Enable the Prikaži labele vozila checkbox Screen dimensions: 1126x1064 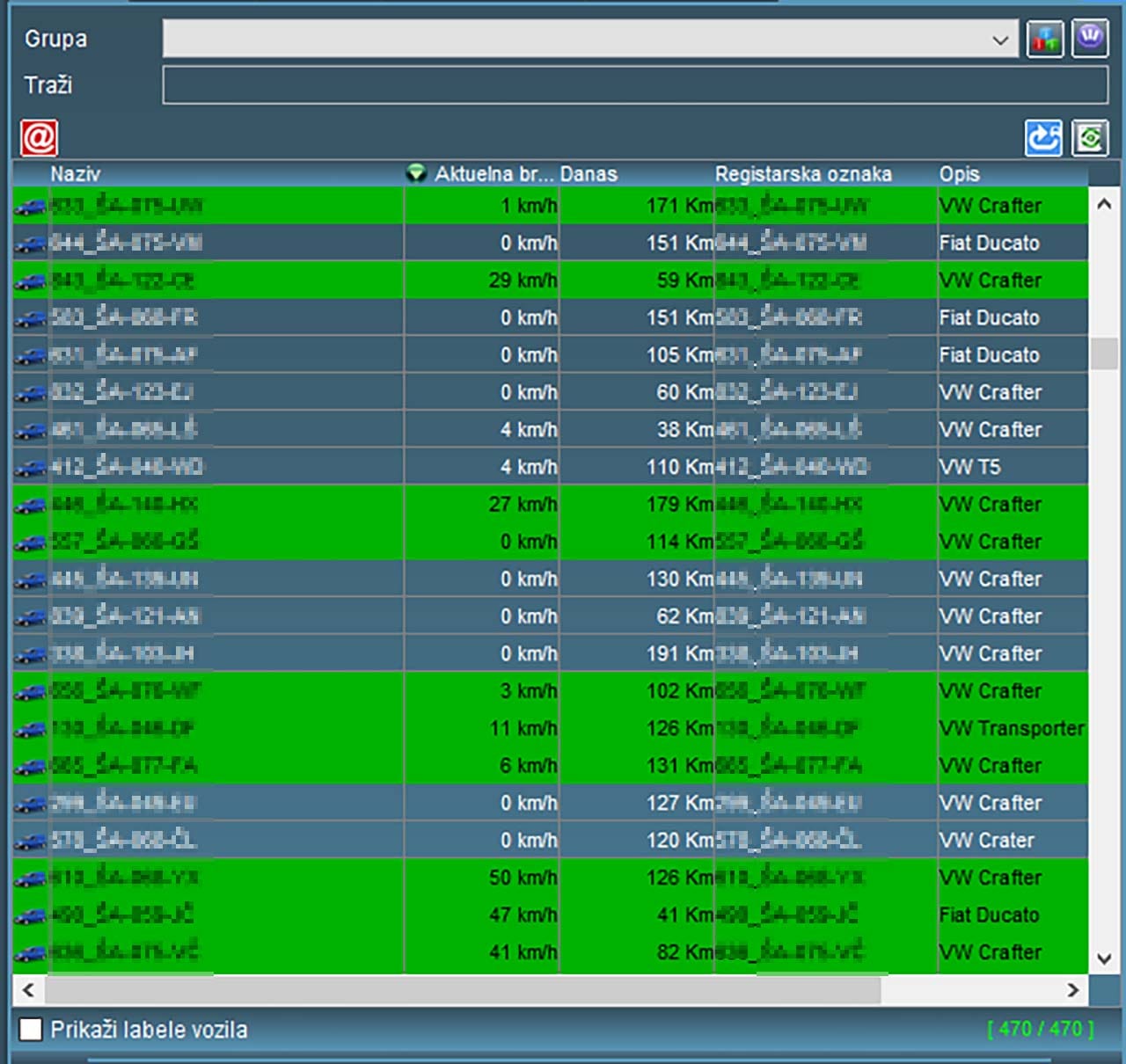tap(31, 1029)
